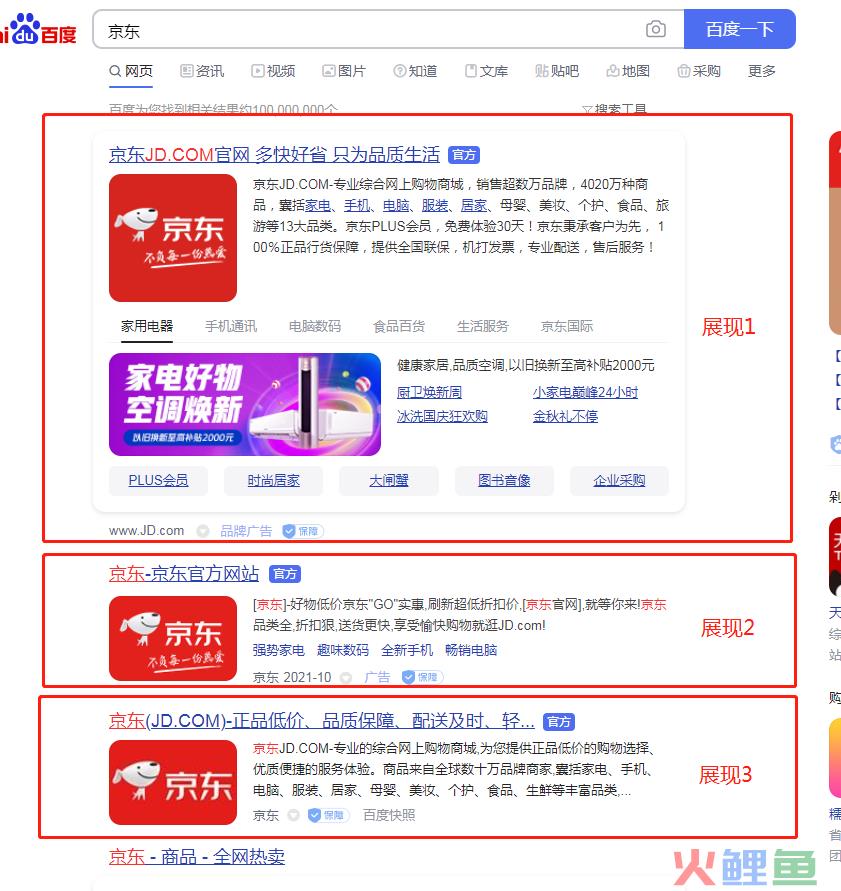Open the 居家 link in the description
Screen dimensions: 841x891
474,205
